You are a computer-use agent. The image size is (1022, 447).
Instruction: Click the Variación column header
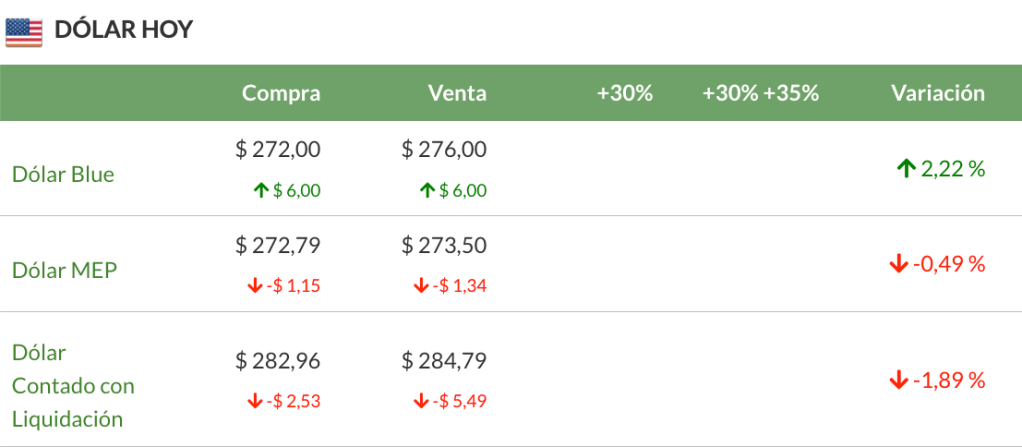point(937,93)
